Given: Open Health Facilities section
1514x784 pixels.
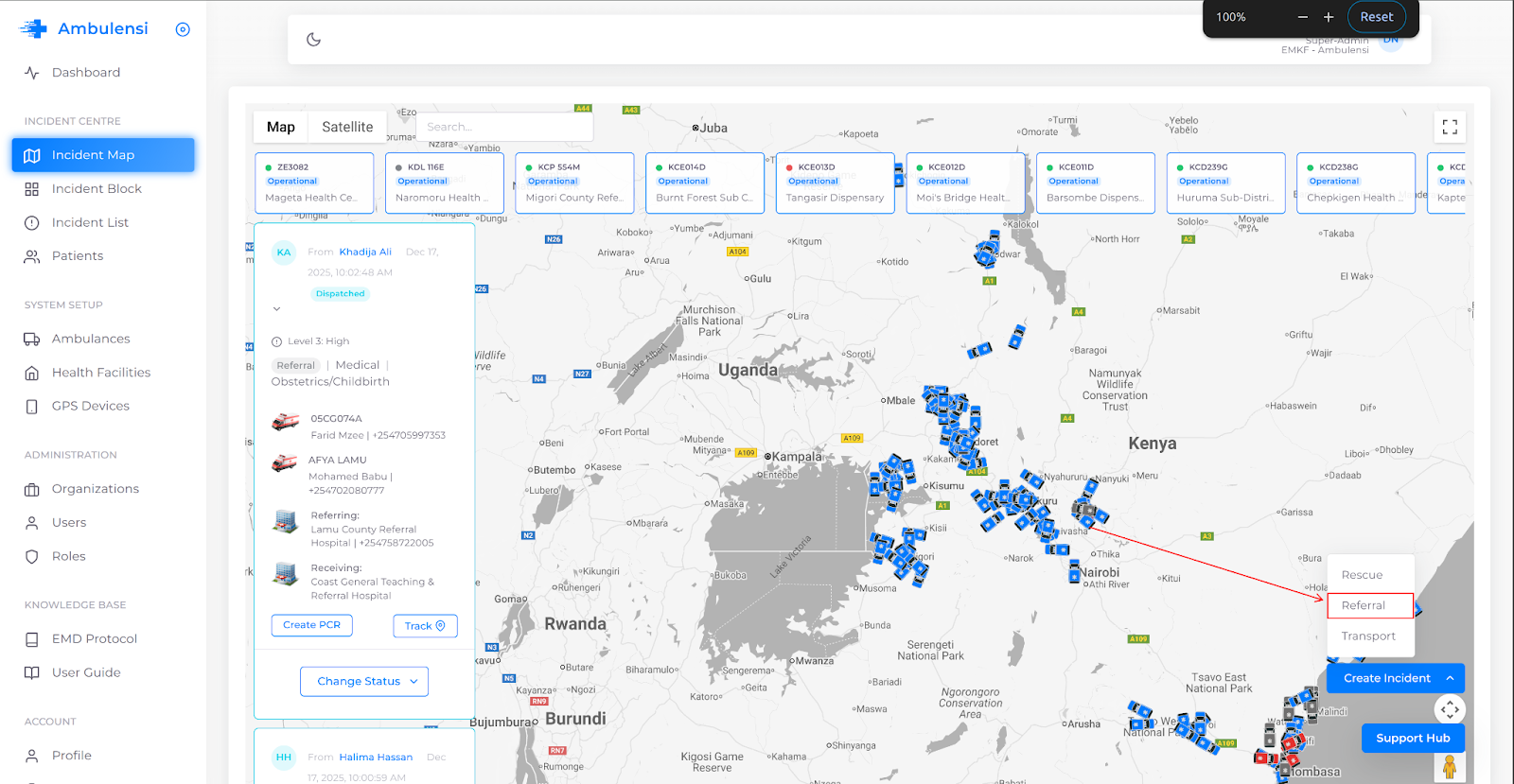Looking at the screenshot, I should (x=100, y=373).
